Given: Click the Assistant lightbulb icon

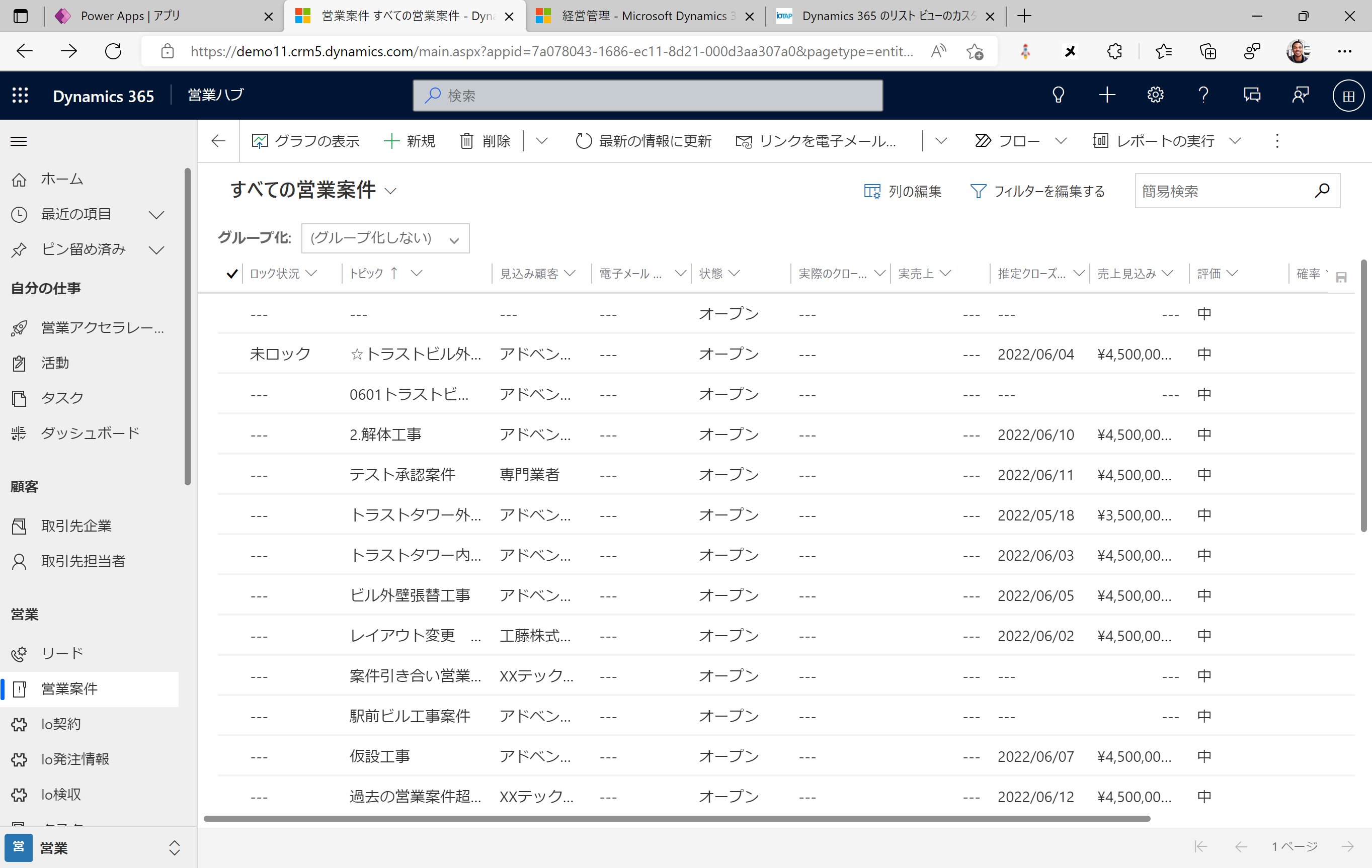Looking at the screenshot, I should tap(1058, 95).
